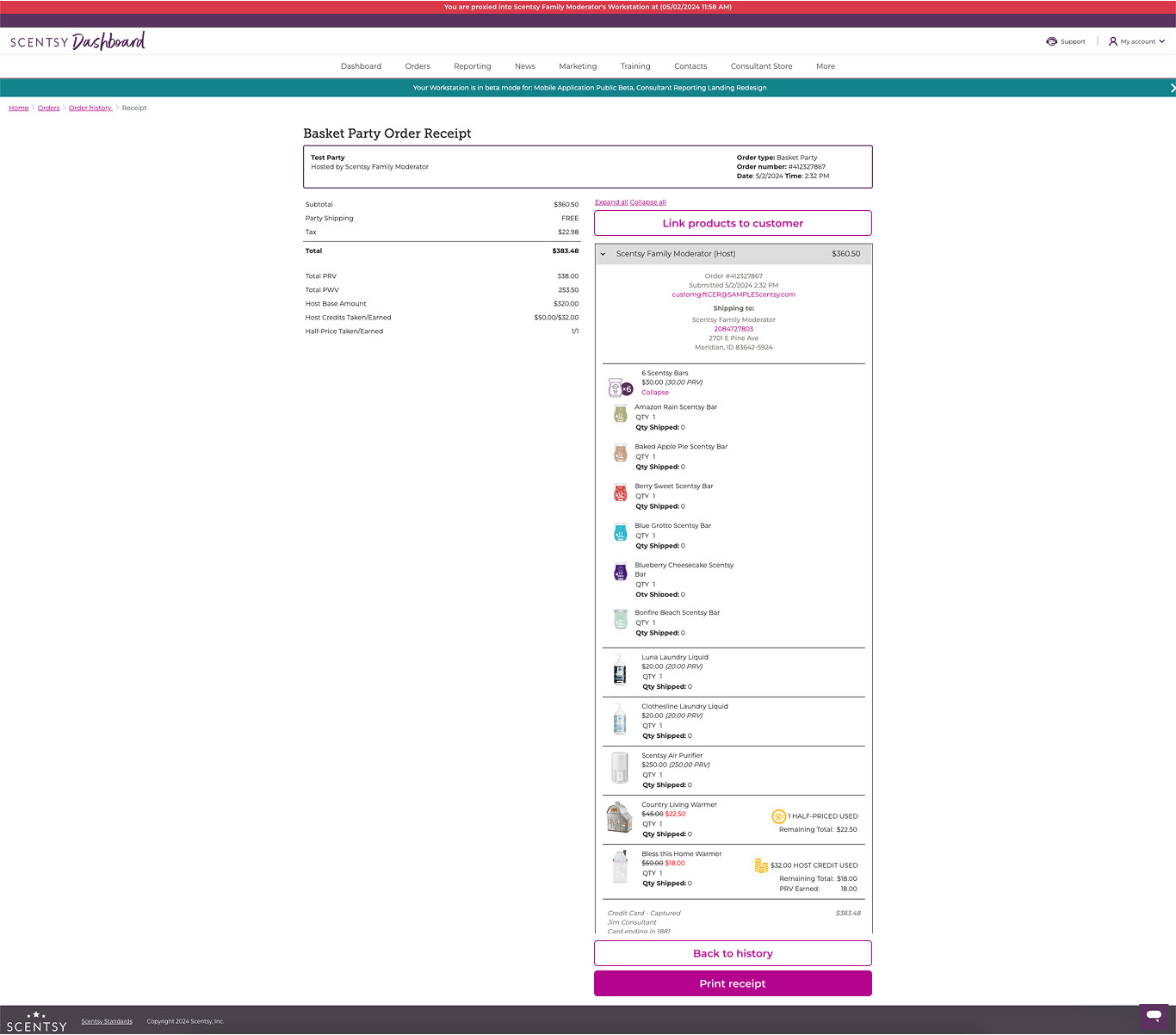Open the Consultant Store menu
1176x1035 pixels.
(x=761, y=66)
